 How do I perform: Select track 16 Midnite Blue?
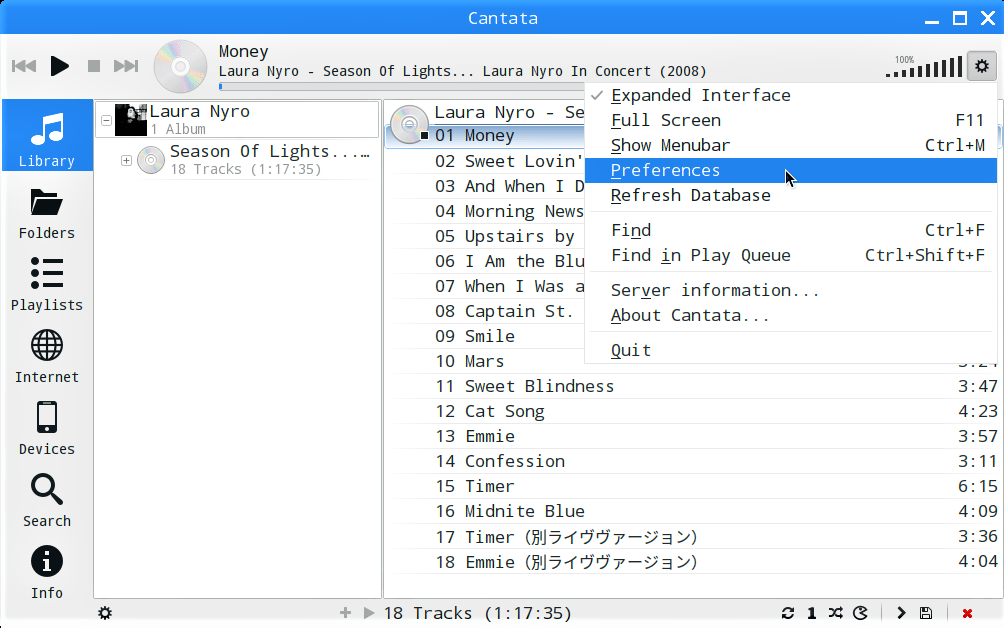coord(693,511)
